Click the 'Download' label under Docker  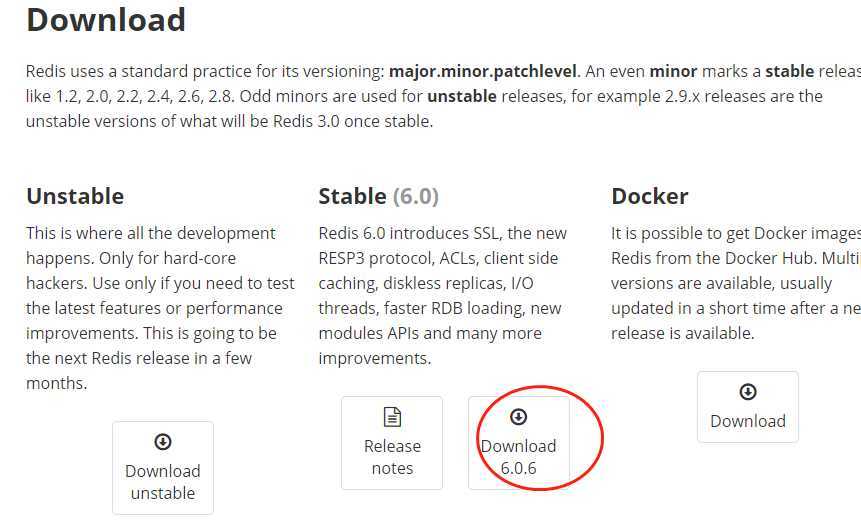tap(748, 421)
